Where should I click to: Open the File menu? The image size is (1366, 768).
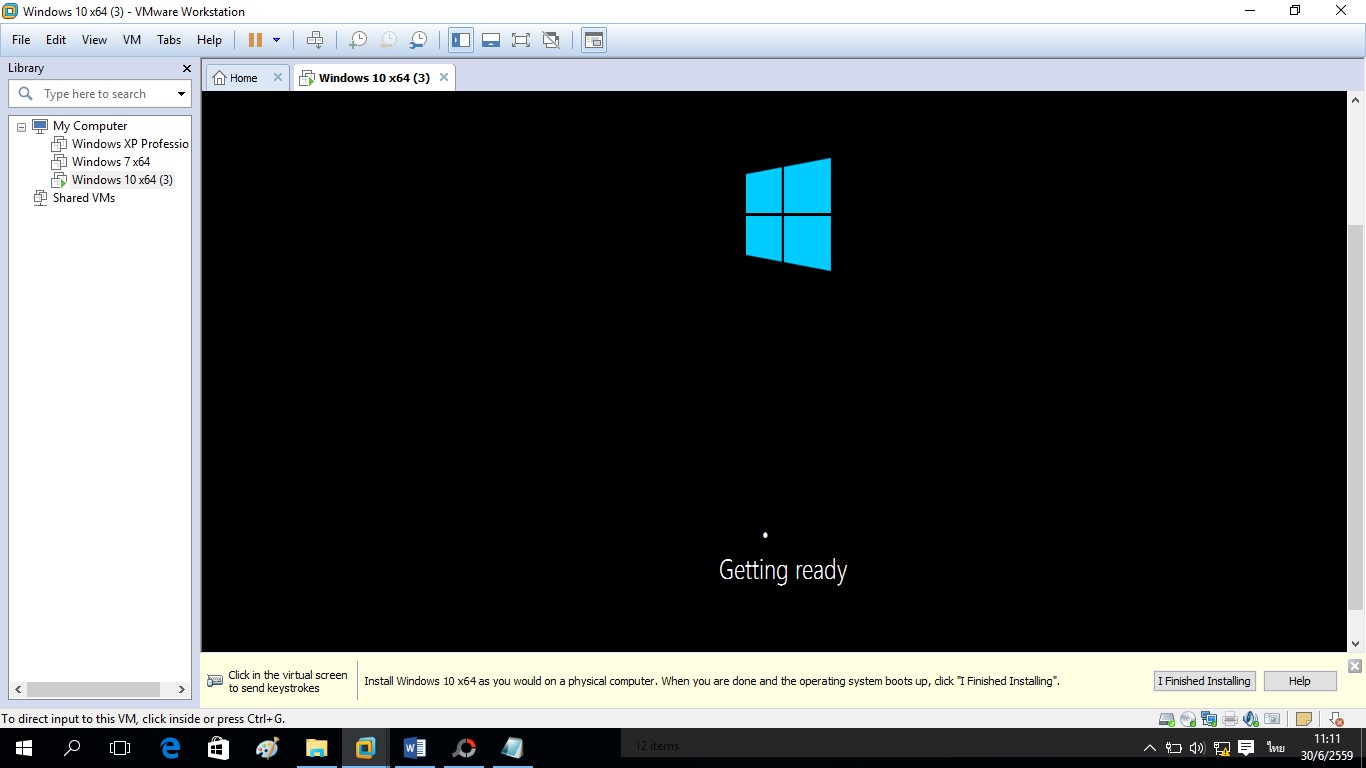(21, 40)
